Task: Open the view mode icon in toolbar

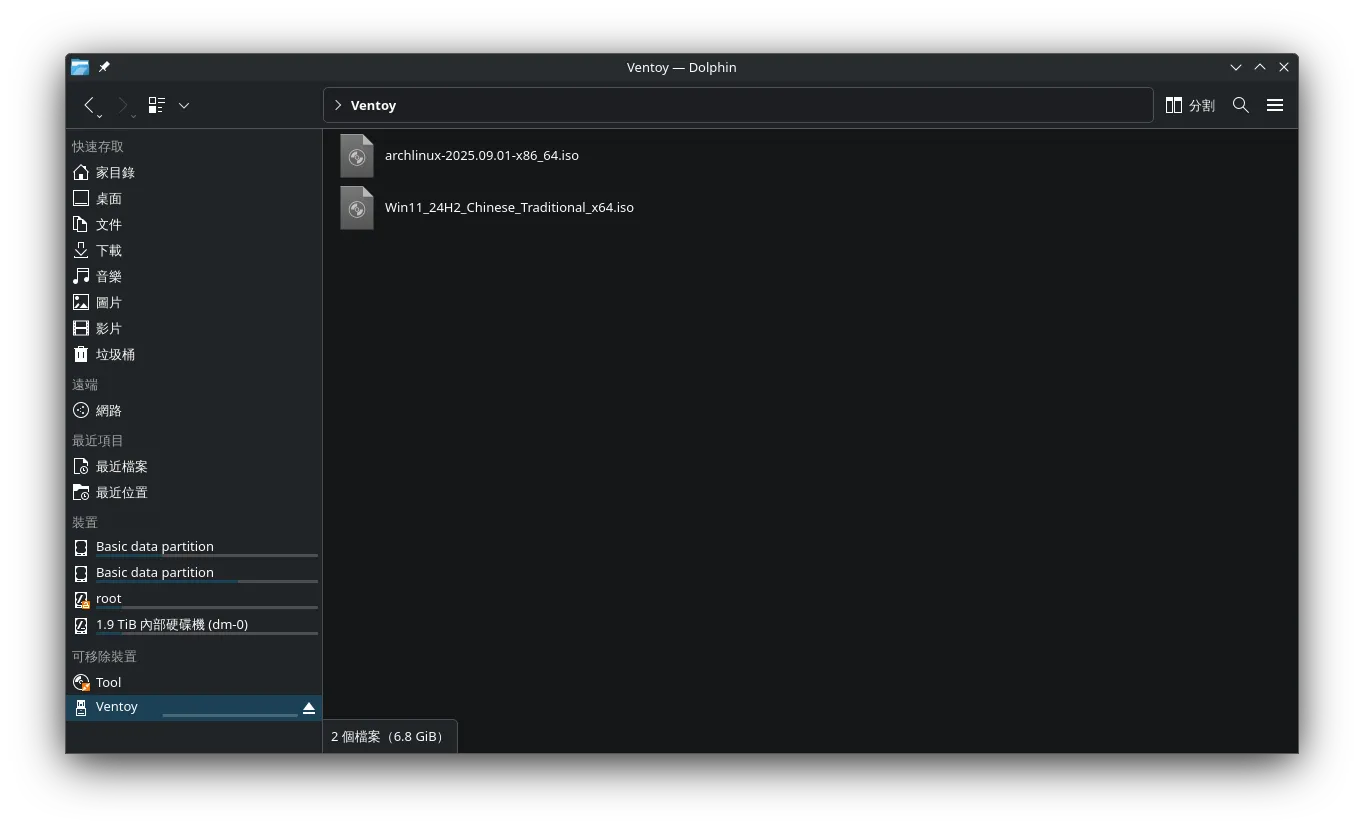Action: click(x=156, y=105)
